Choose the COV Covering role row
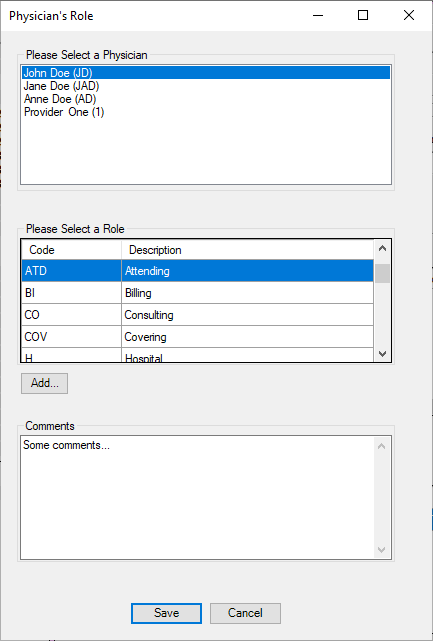The image size is (433, 641). (x=197, y=337)
